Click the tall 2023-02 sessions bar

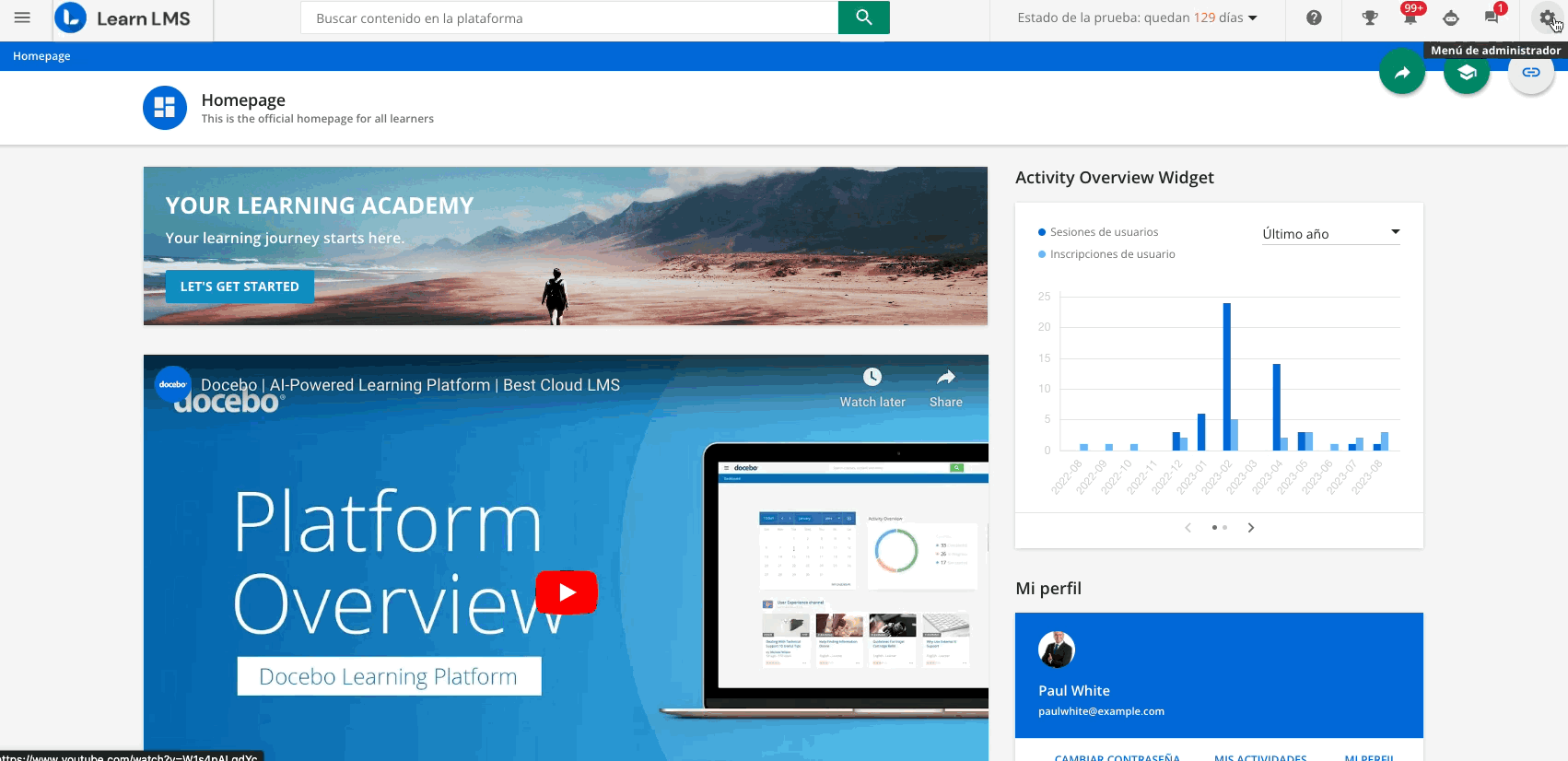click(x=1227, y=377)
